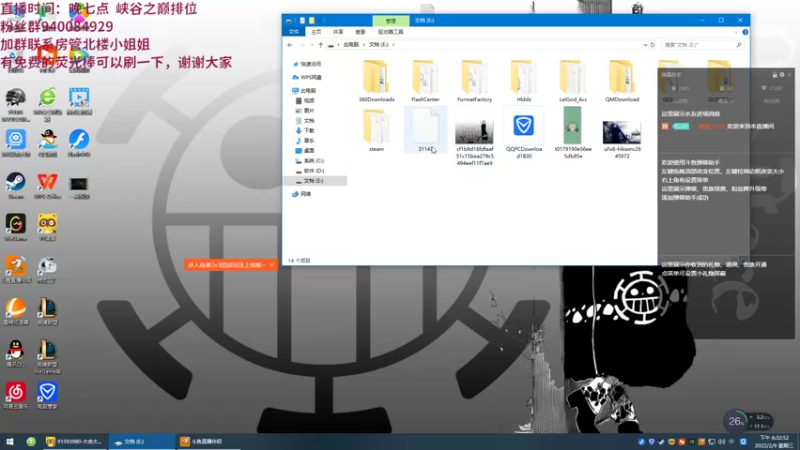Viewport: 800px width, 450px height.
Task: Select 此电脑 This PC in the sidebar
Action: point(304,91)
